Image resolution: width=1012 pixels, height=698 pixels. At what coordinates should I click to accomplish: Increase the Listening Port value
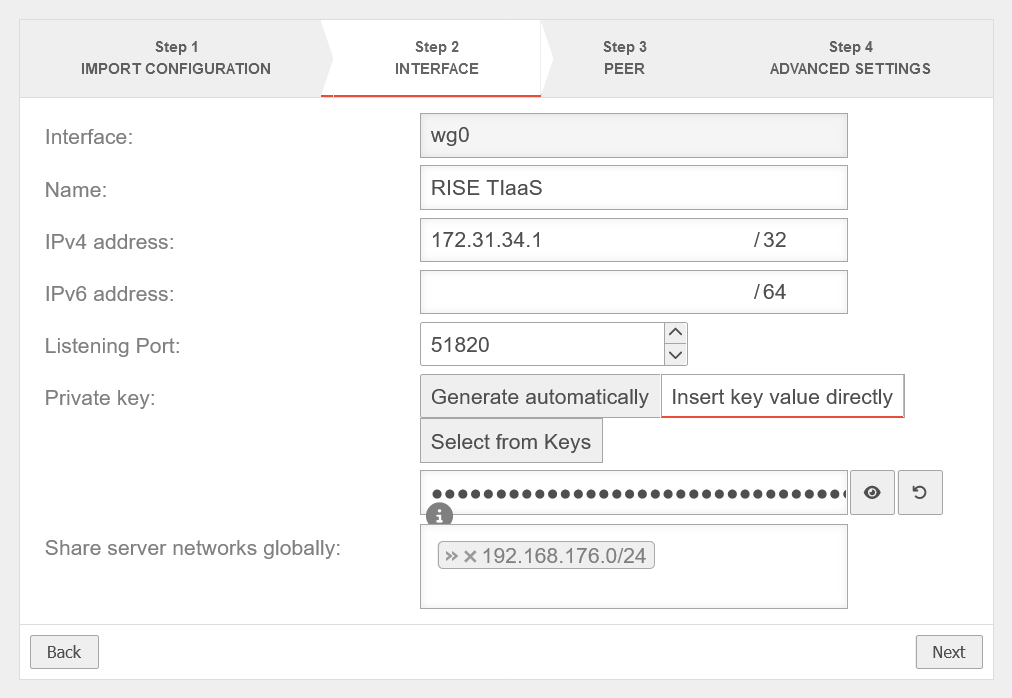tap(676, 333)
